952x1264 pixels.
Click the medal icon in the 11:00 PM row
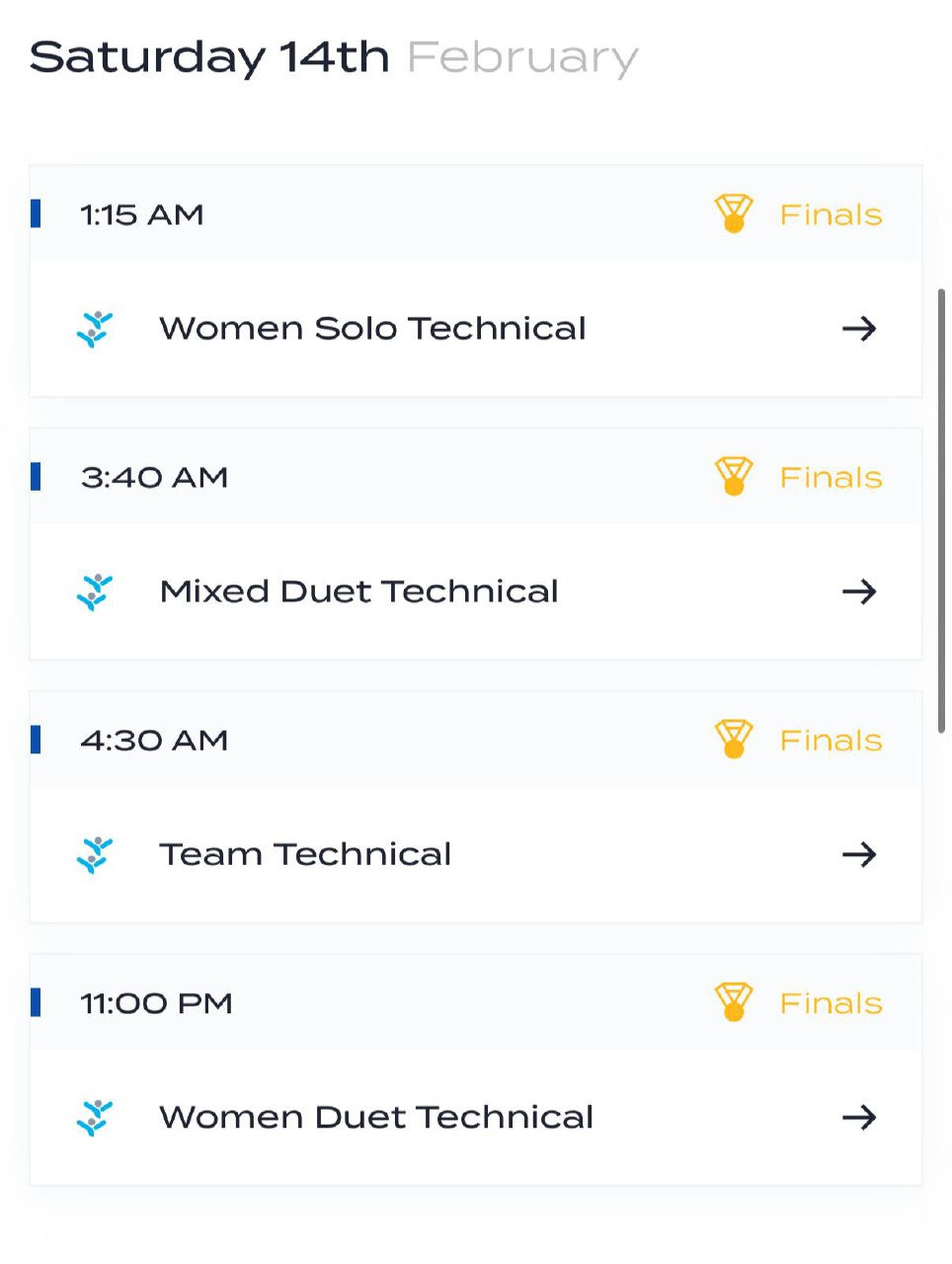click(733, 1001)
